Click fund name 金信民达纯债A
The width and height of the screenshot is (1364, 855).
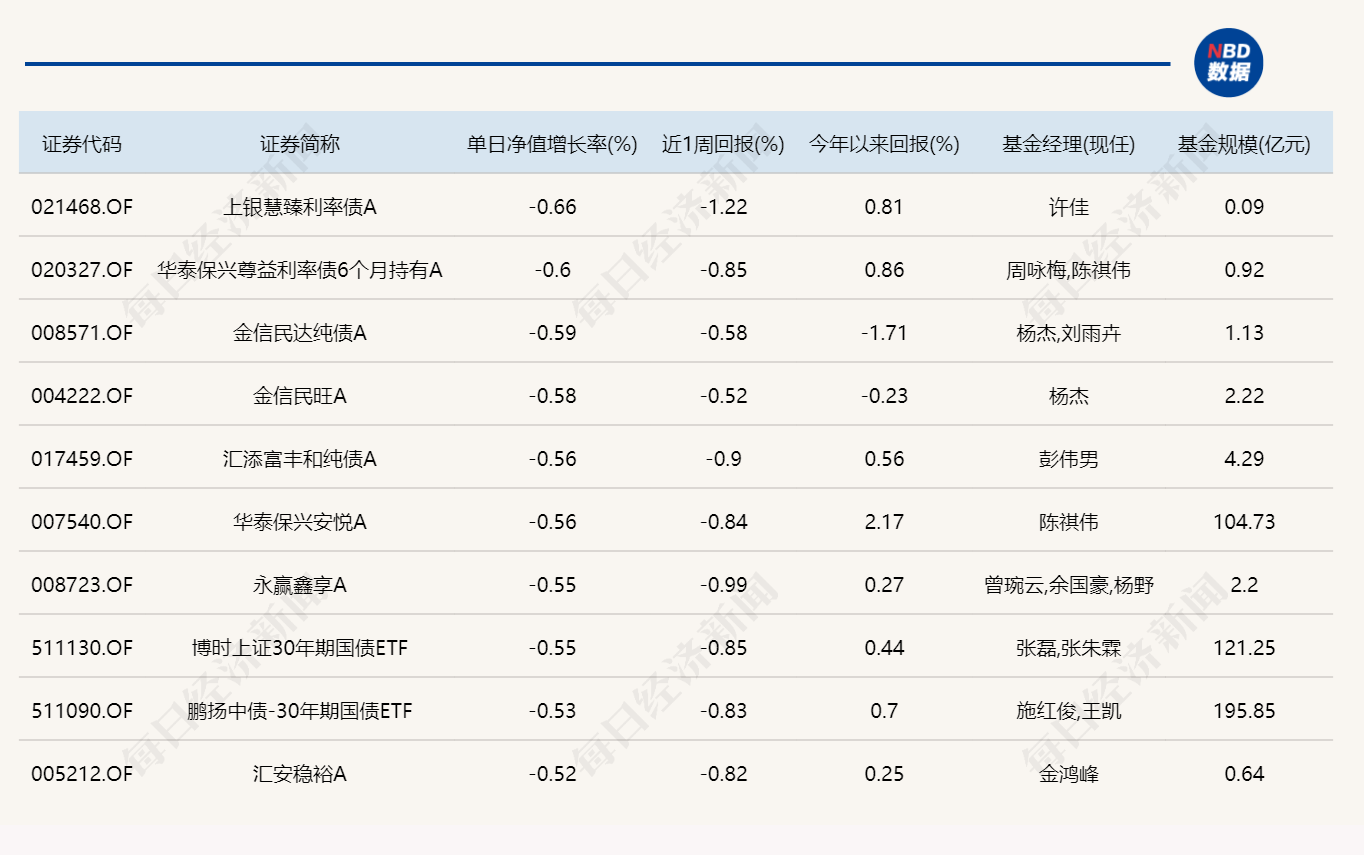point(300,333)
